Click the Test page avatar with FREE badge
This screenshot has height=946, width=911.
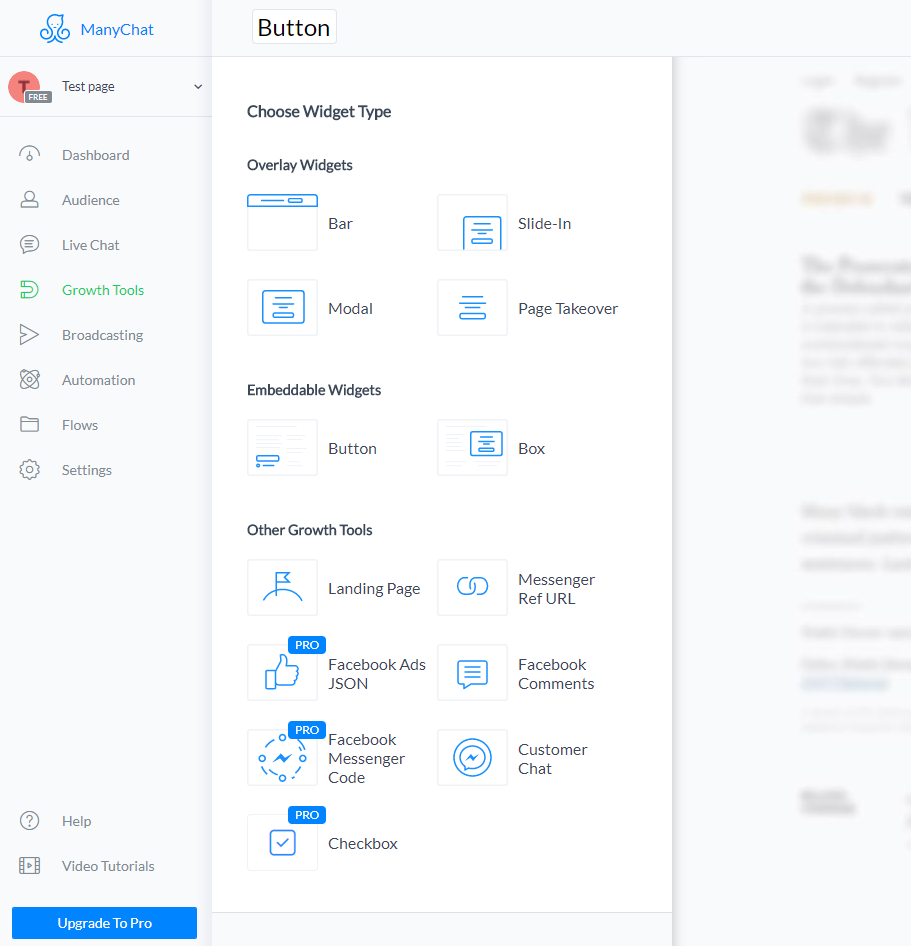(29, 87)
